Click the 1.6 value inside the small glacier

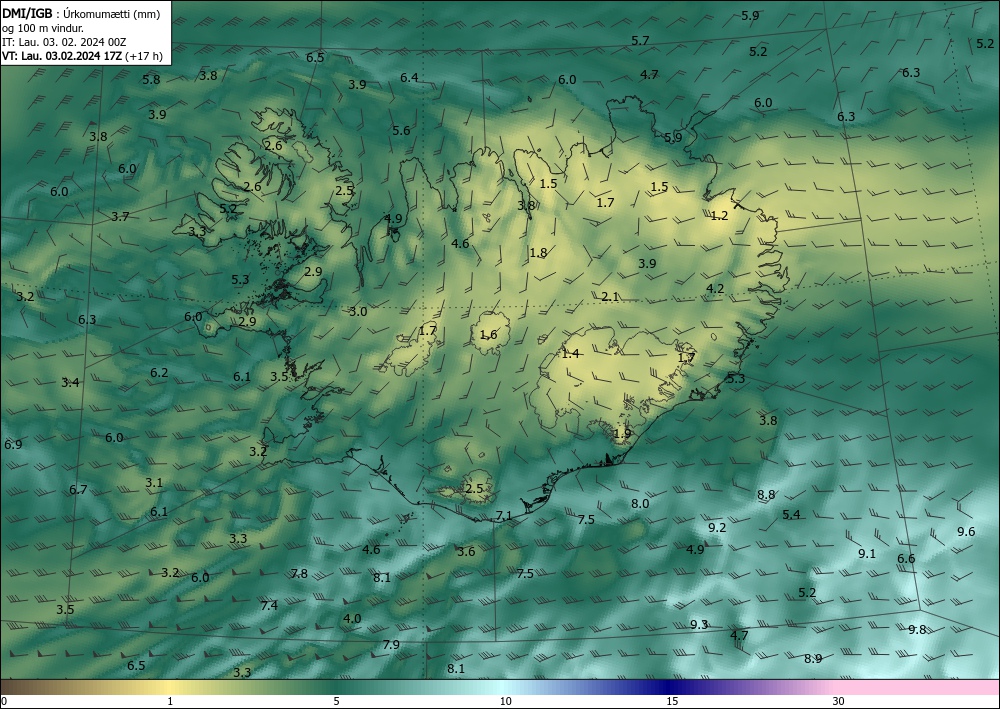click(x=489, y=335)
